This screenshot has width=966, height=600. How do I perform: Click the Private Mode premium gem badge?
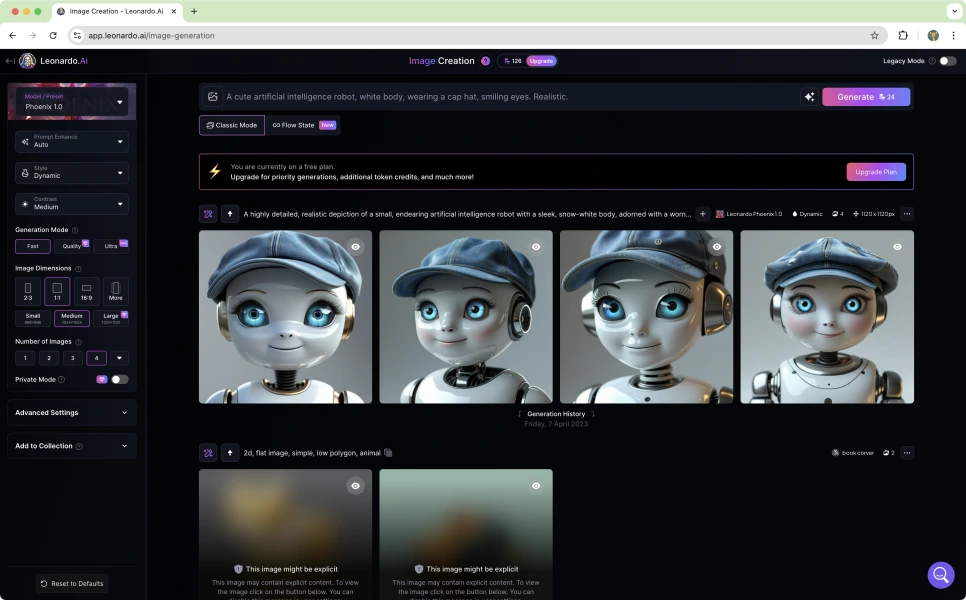(x=102, y=379)
